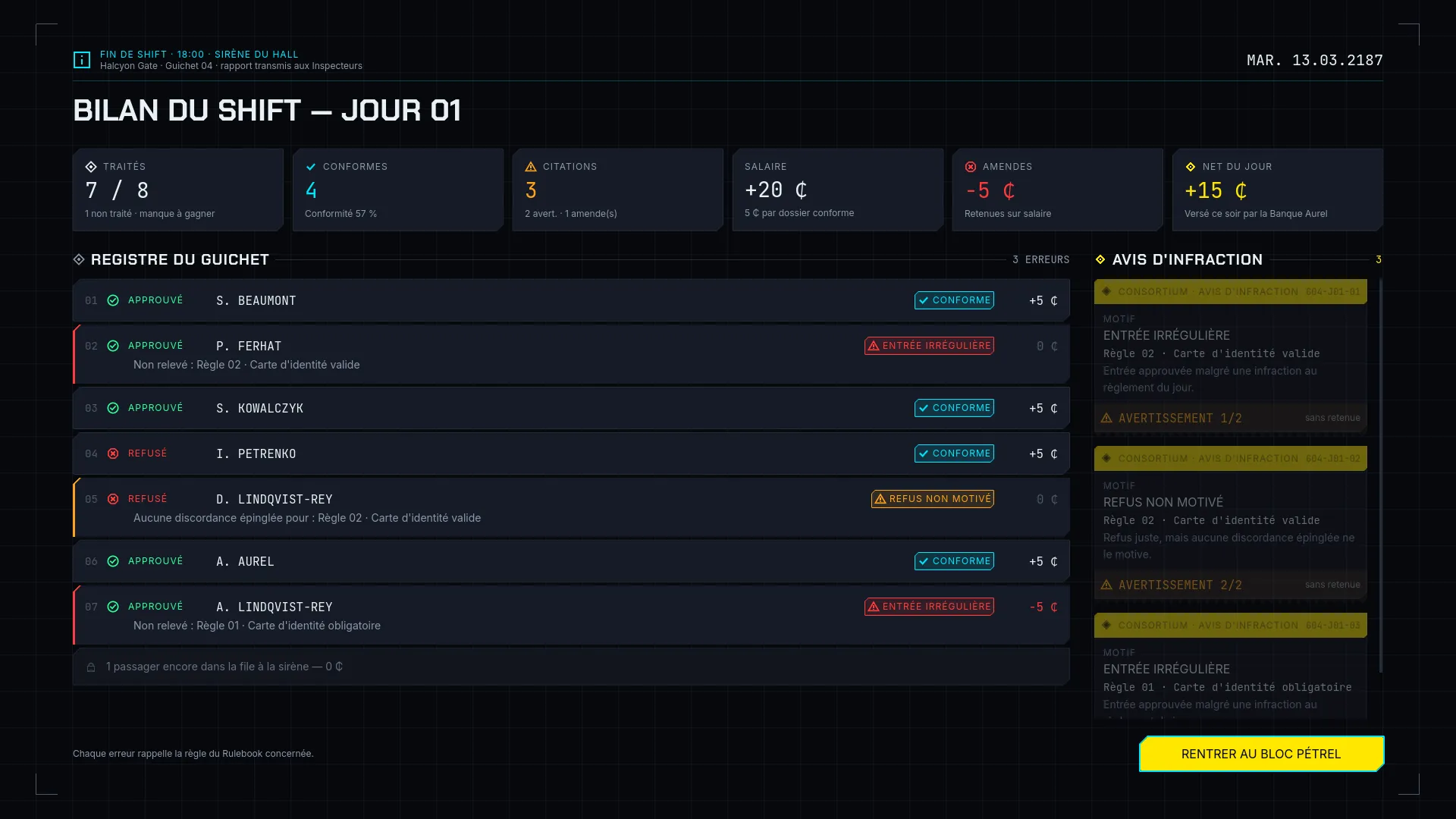Viewport: 1456px width, 819px height.
Task: Click the Conformité 57 % text
Action: [x=340, y=214]
